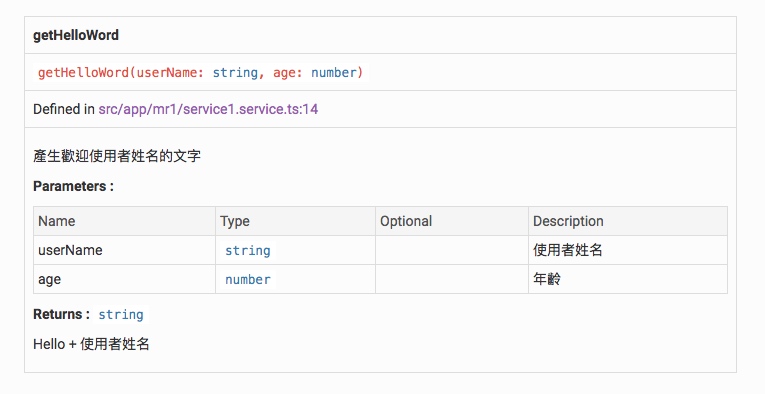This screenshot has height=394, width=765.
Task: Click the number type in the signature
Action: point(335,72)
